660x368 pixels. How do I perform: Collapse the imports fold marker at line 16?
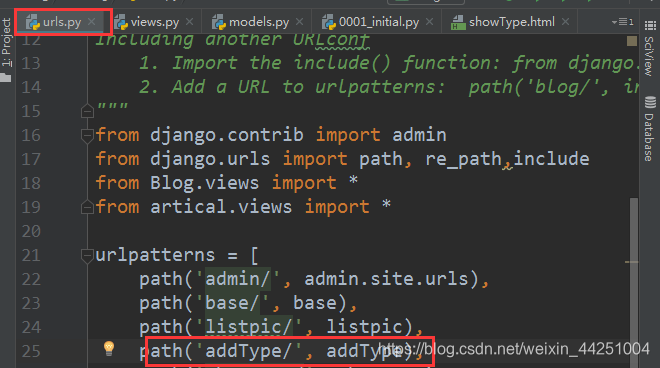point(87,136)
